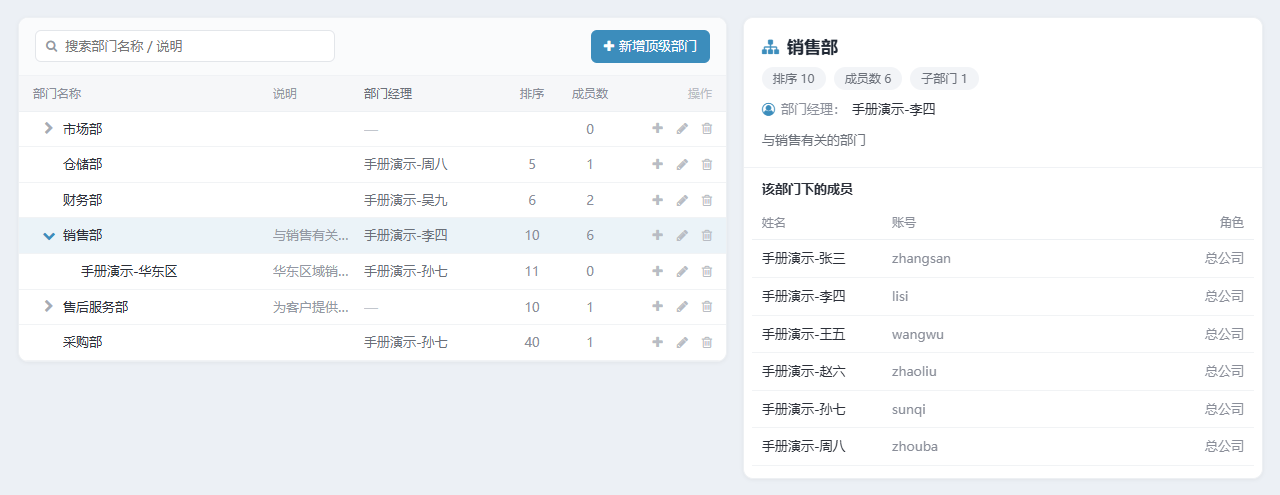This screenshot has height=495, width=1280.
Task: Add sub-department under 销售部 row
Action: (657, 235)
